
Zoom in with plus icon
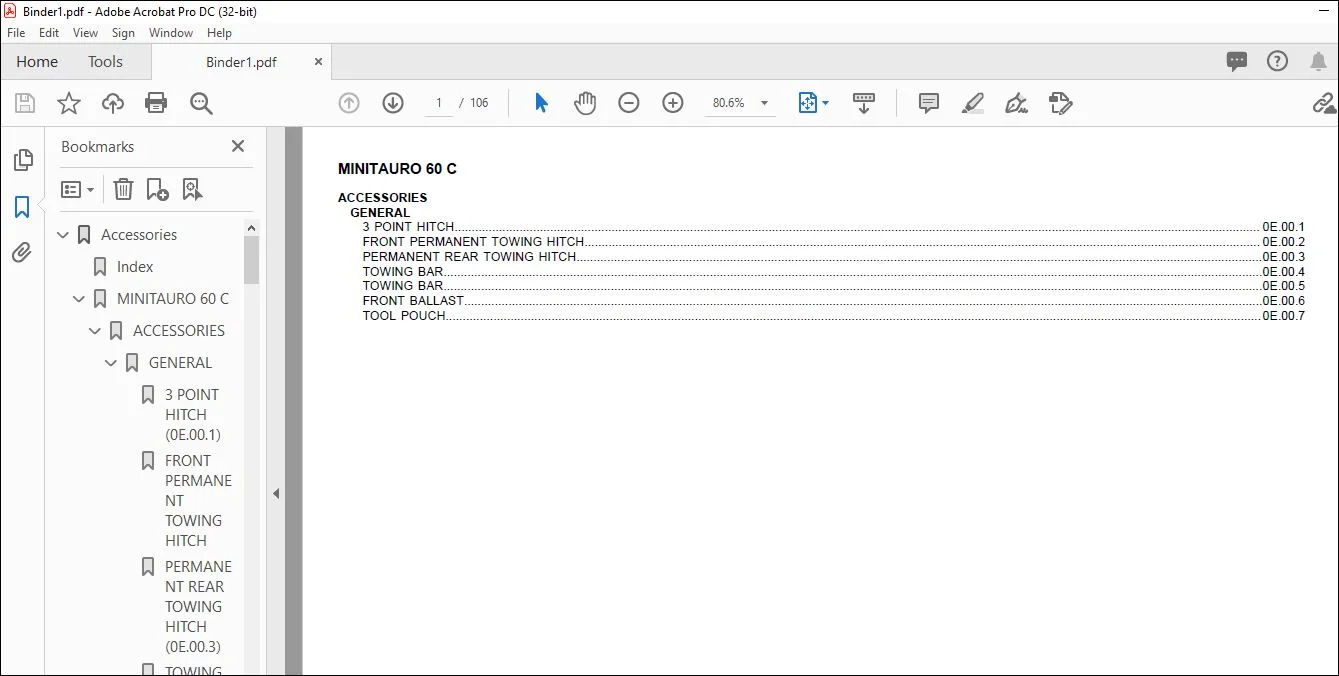coord(673,103)
